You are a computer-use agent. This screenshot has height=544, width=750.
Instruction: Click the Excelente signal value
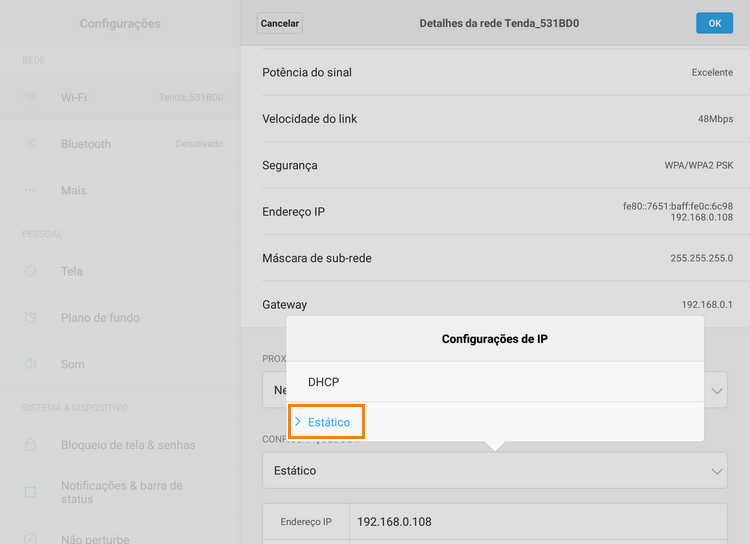coord(712,72)
